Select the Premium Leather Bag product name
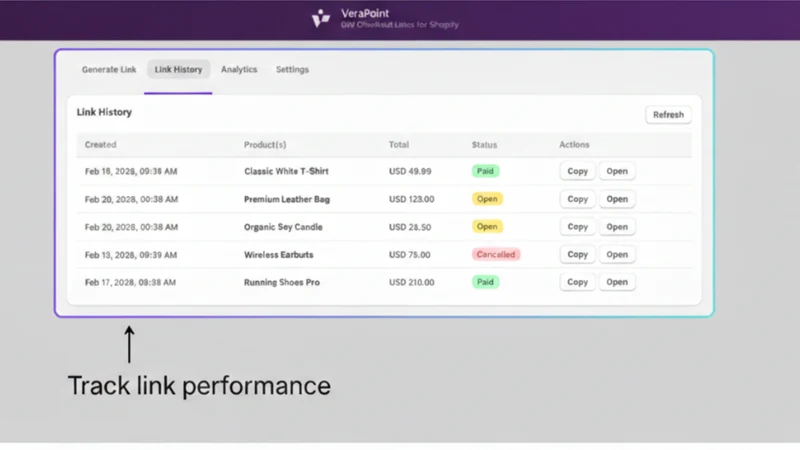This screenshot has height=450, width=800. pos(287,199)
